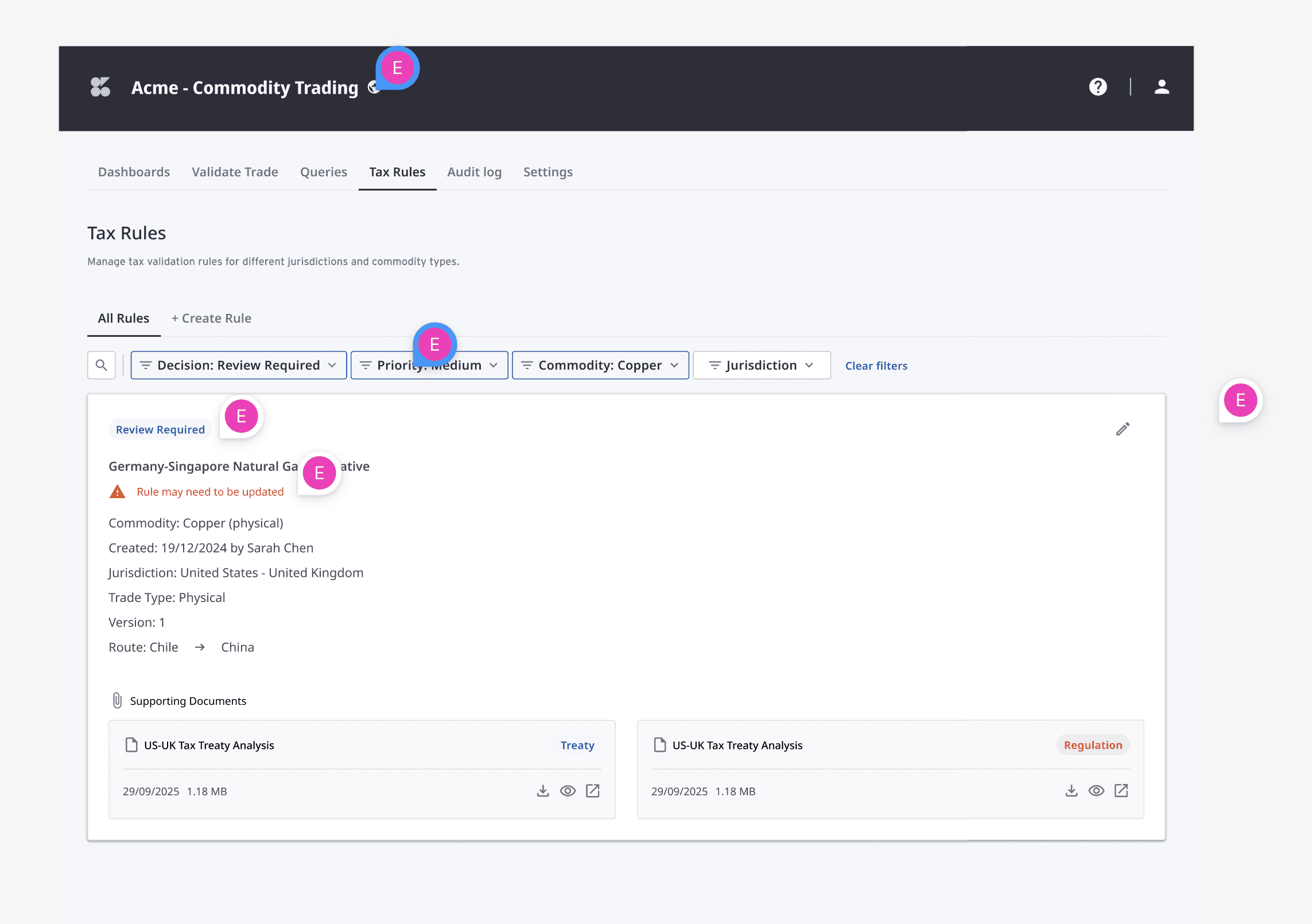Click the help question mark icon

pyautogui.click(x=1097, y=87)
